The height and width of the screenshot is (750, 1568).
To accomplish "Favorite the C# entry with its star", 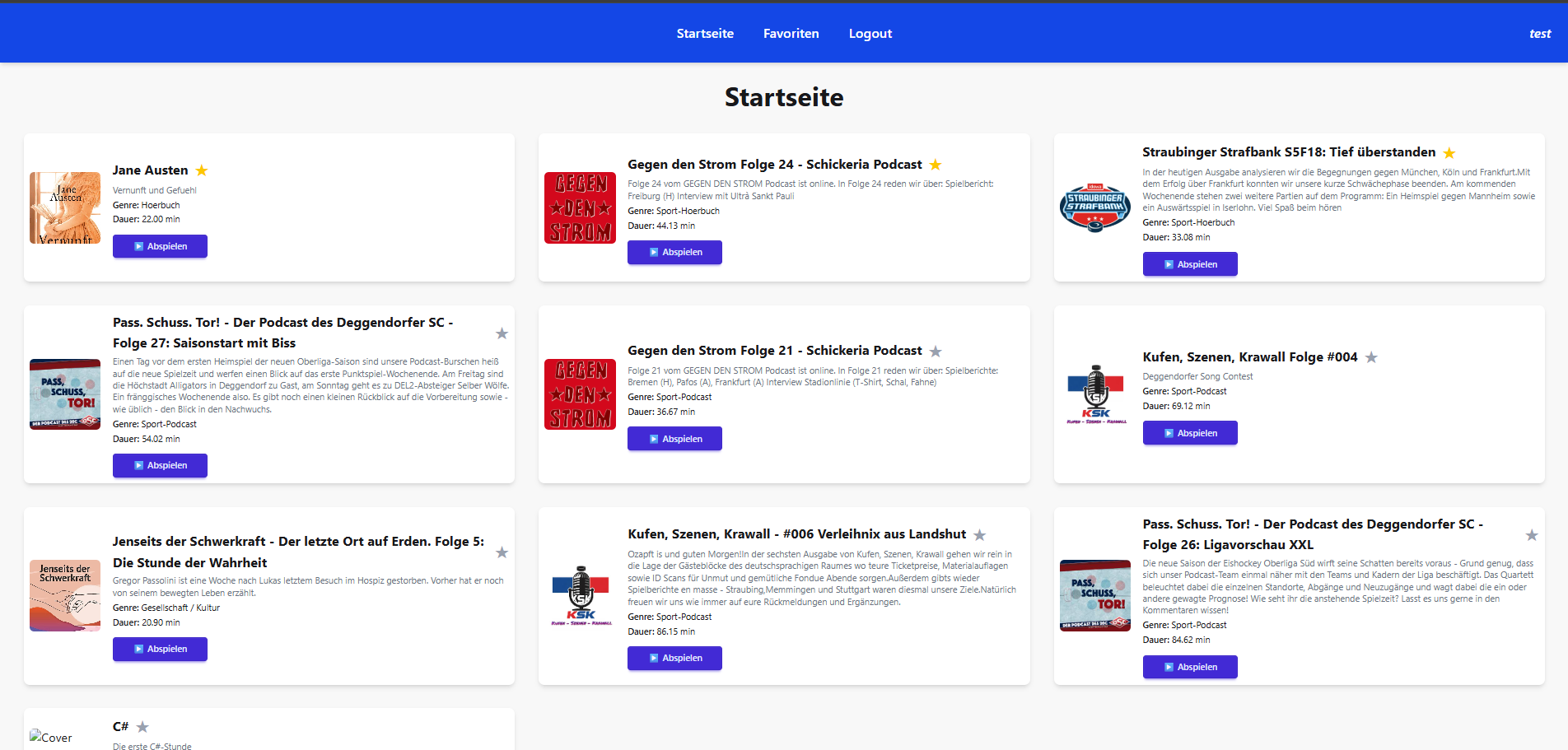I will click(142, 727).
